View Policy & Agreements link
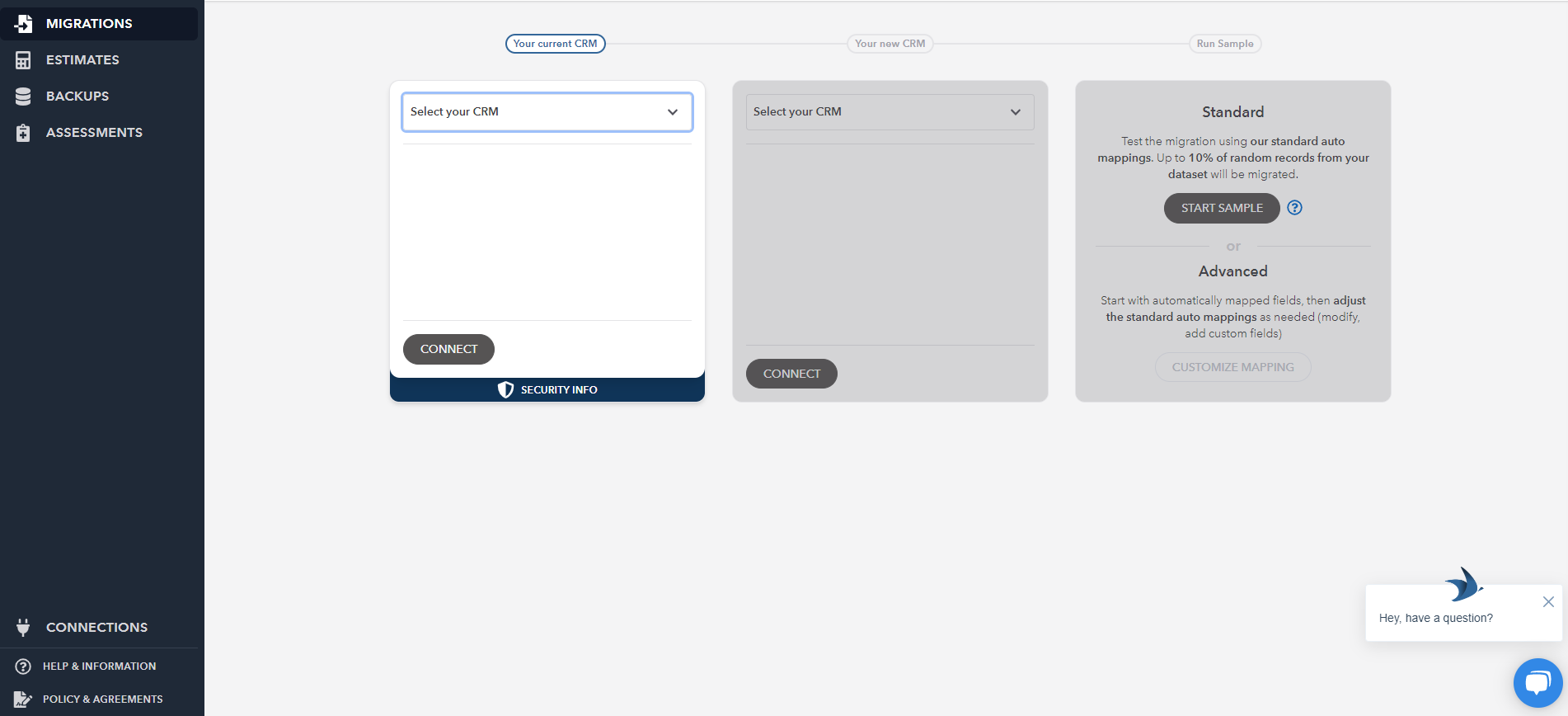 pos(103,700)
